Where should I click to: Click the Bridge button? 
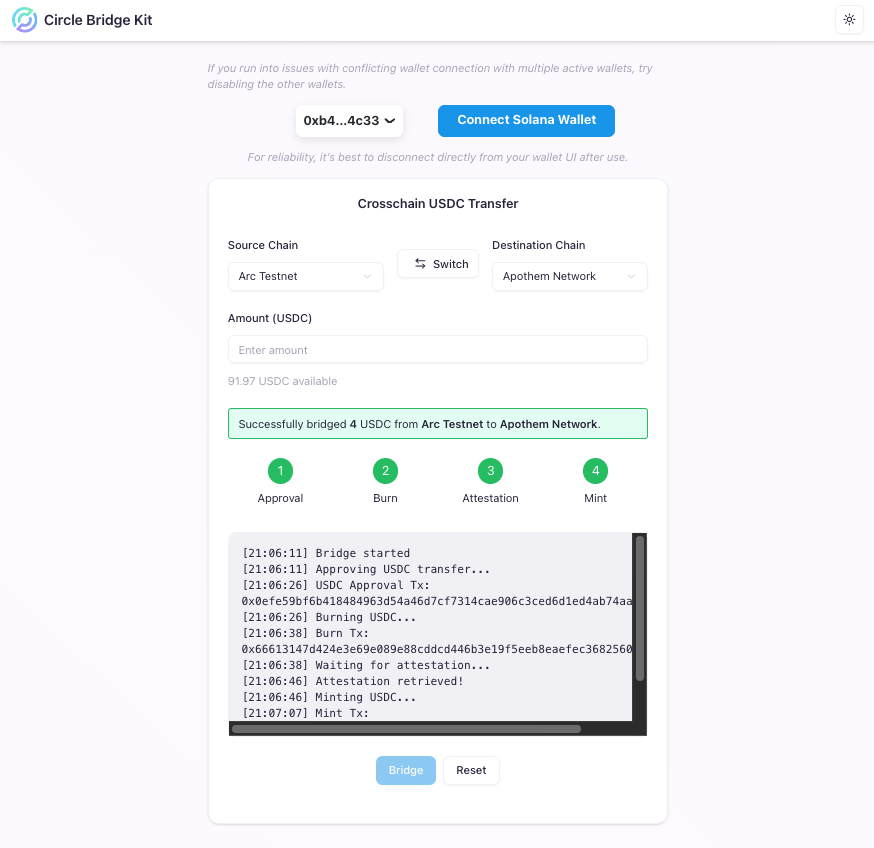tap(406, 771)
